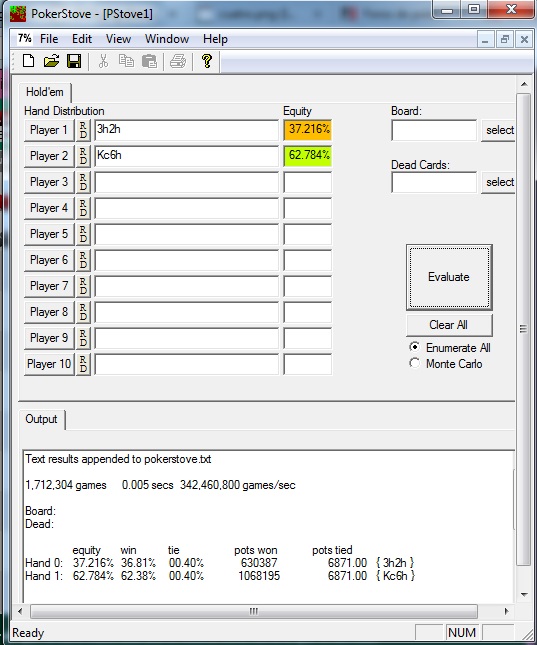Open the File menu
Image resolution: width=537 pixels, height=645 pixels.
pyautogui.click(x=49, y=39)
